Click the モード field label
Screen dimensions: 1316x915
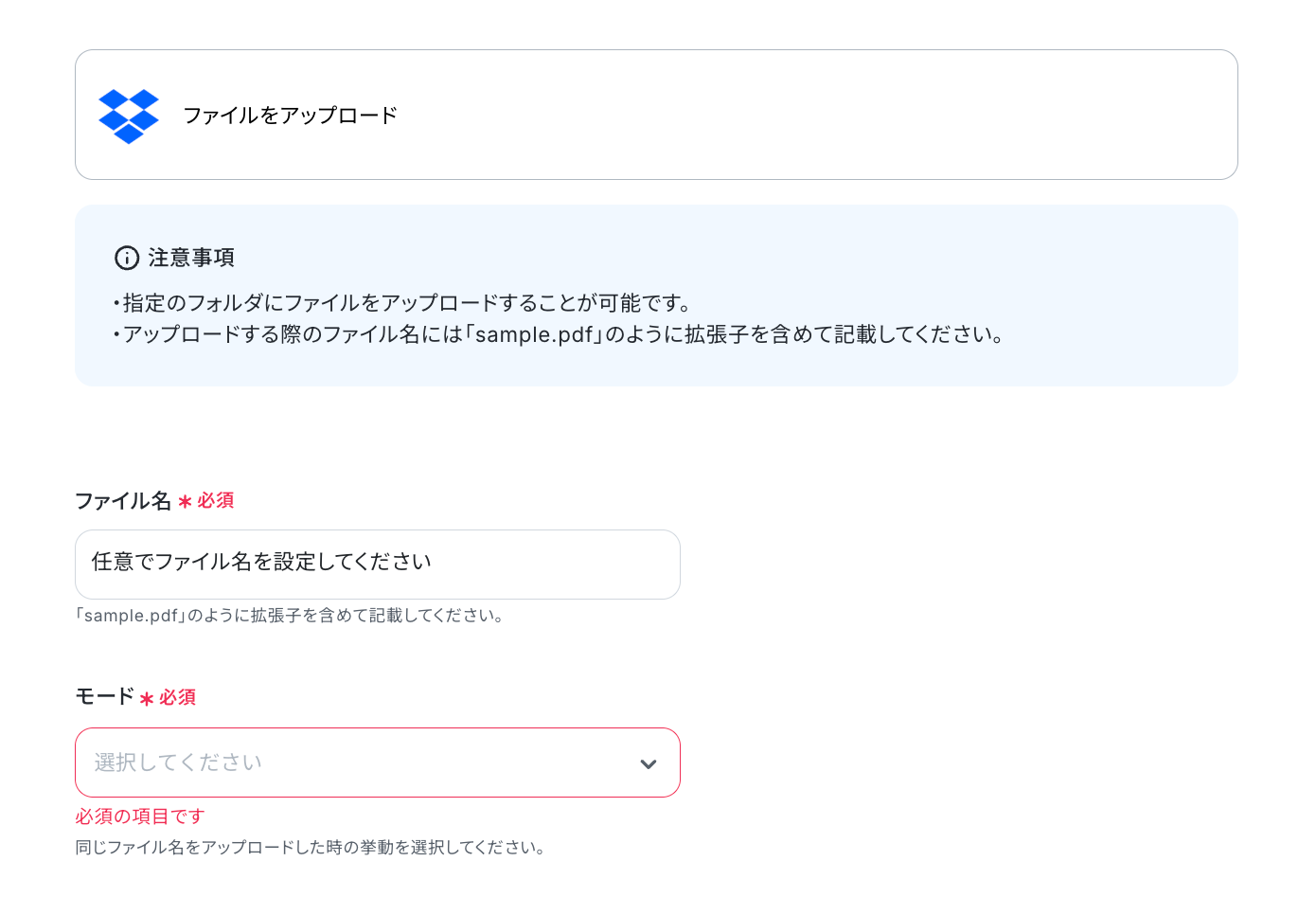(x=104, y=697)
